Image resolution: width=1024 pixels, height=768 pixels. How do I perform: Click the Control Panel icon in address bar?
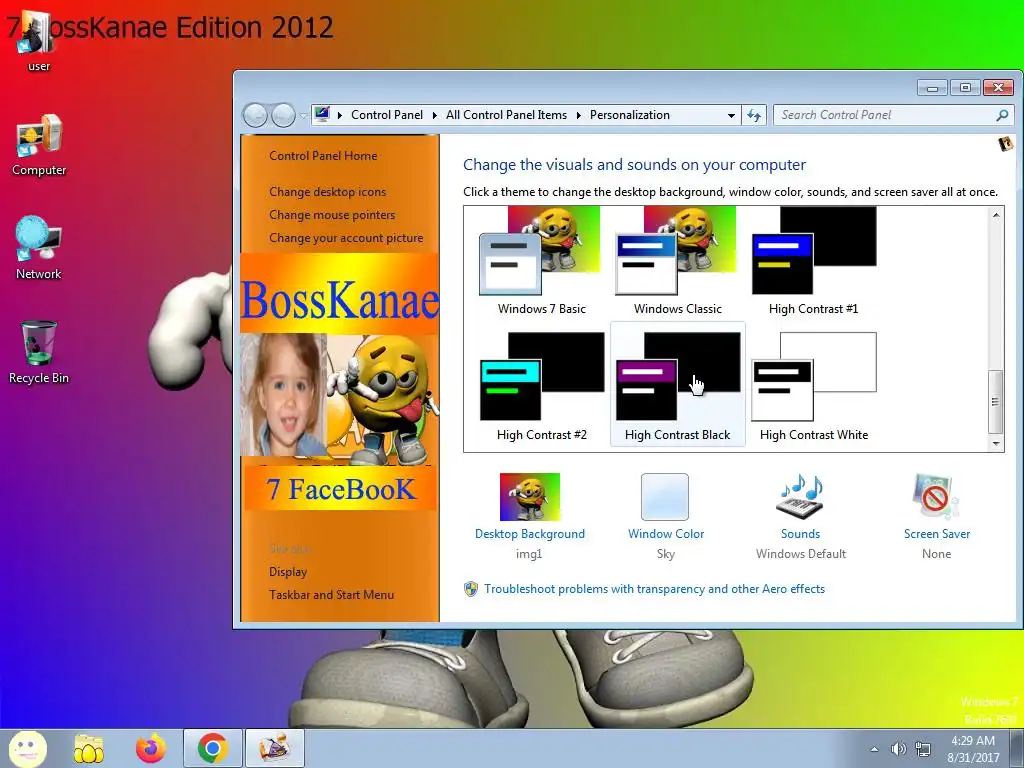(x=322, y=114)
